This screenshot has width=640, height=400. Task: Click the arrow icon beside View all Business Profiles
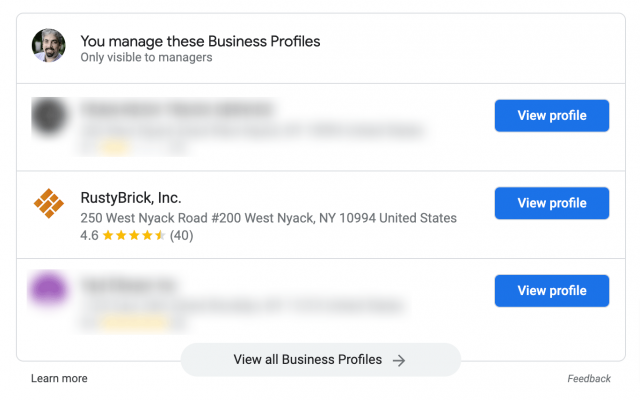(399, 360)
